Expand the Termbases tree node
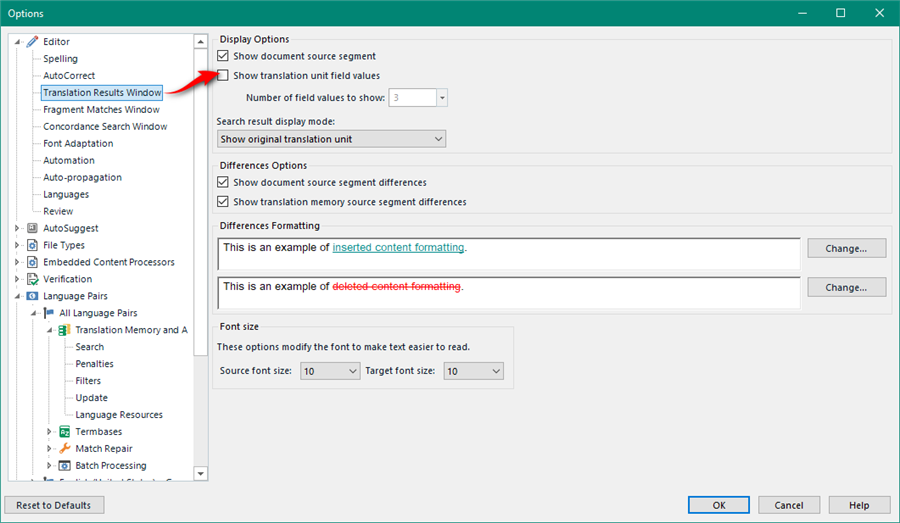The height and width of the screenshot is (523, 900). pyautogui.click(x=49, y=432)
